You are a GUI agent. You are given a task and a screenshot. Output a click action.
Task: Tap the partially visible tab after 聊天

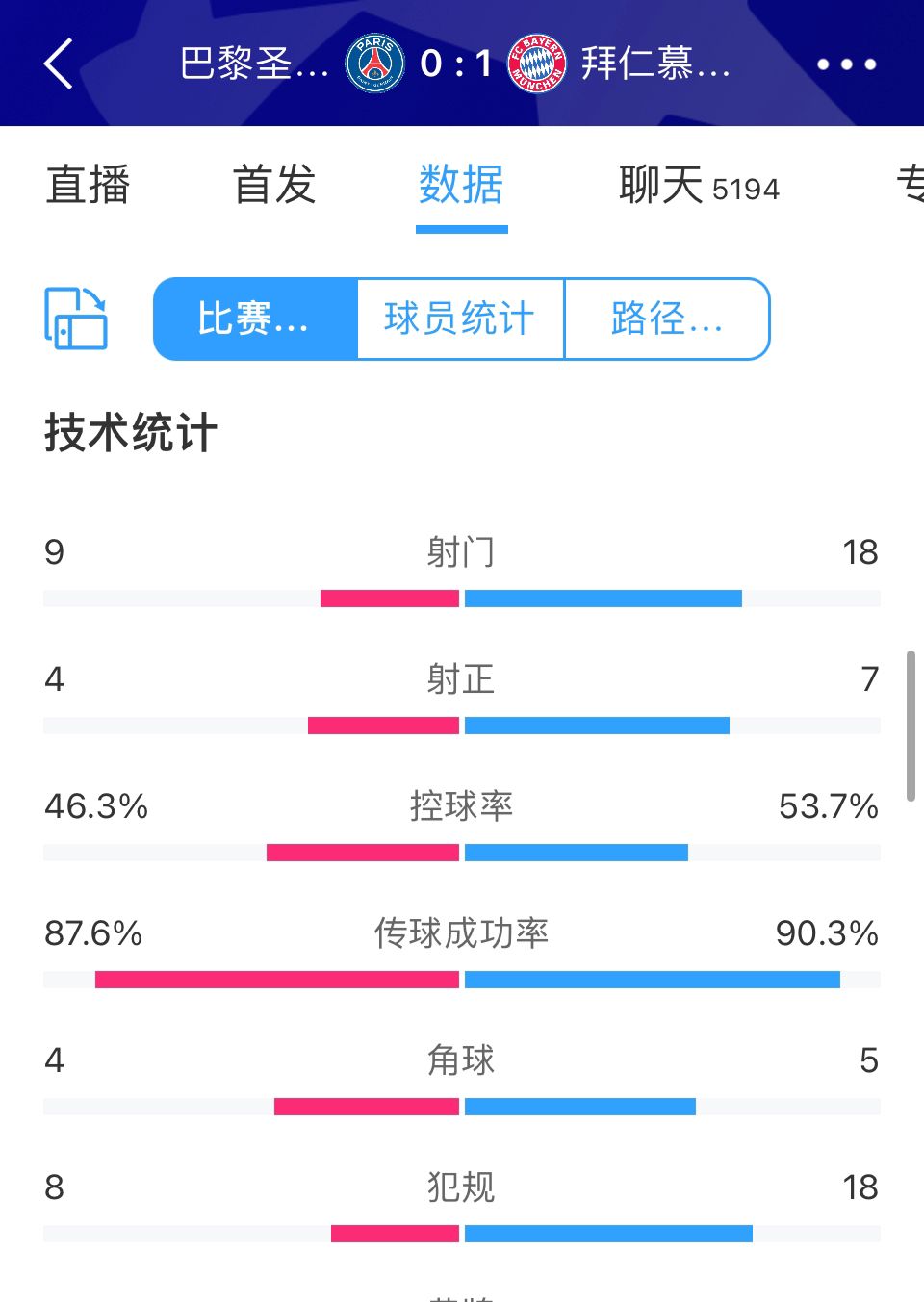click(910, 184)
